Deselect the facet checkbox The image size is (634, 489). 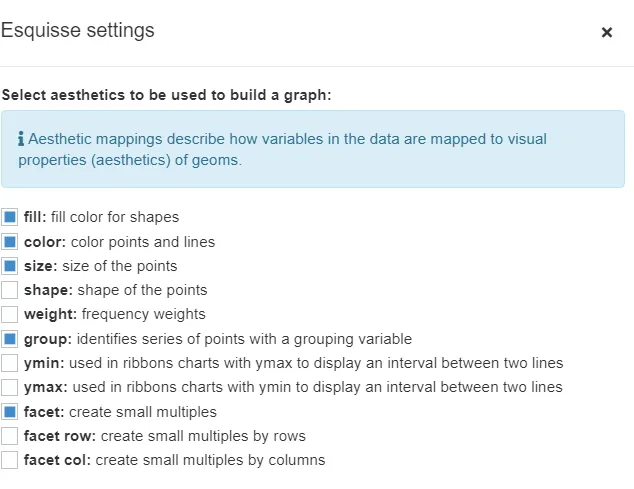pos(10,412)
